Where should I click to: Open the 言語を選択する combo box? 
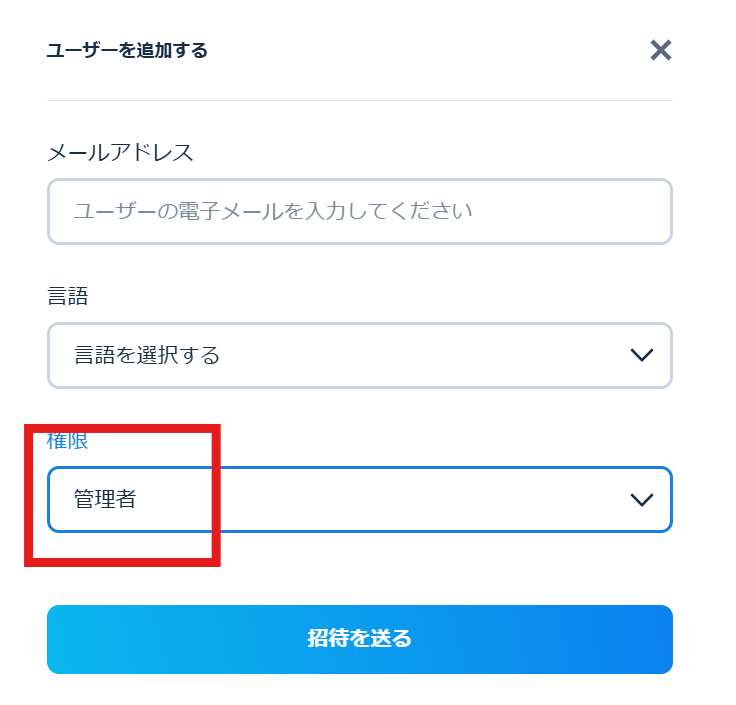point(359,355)
